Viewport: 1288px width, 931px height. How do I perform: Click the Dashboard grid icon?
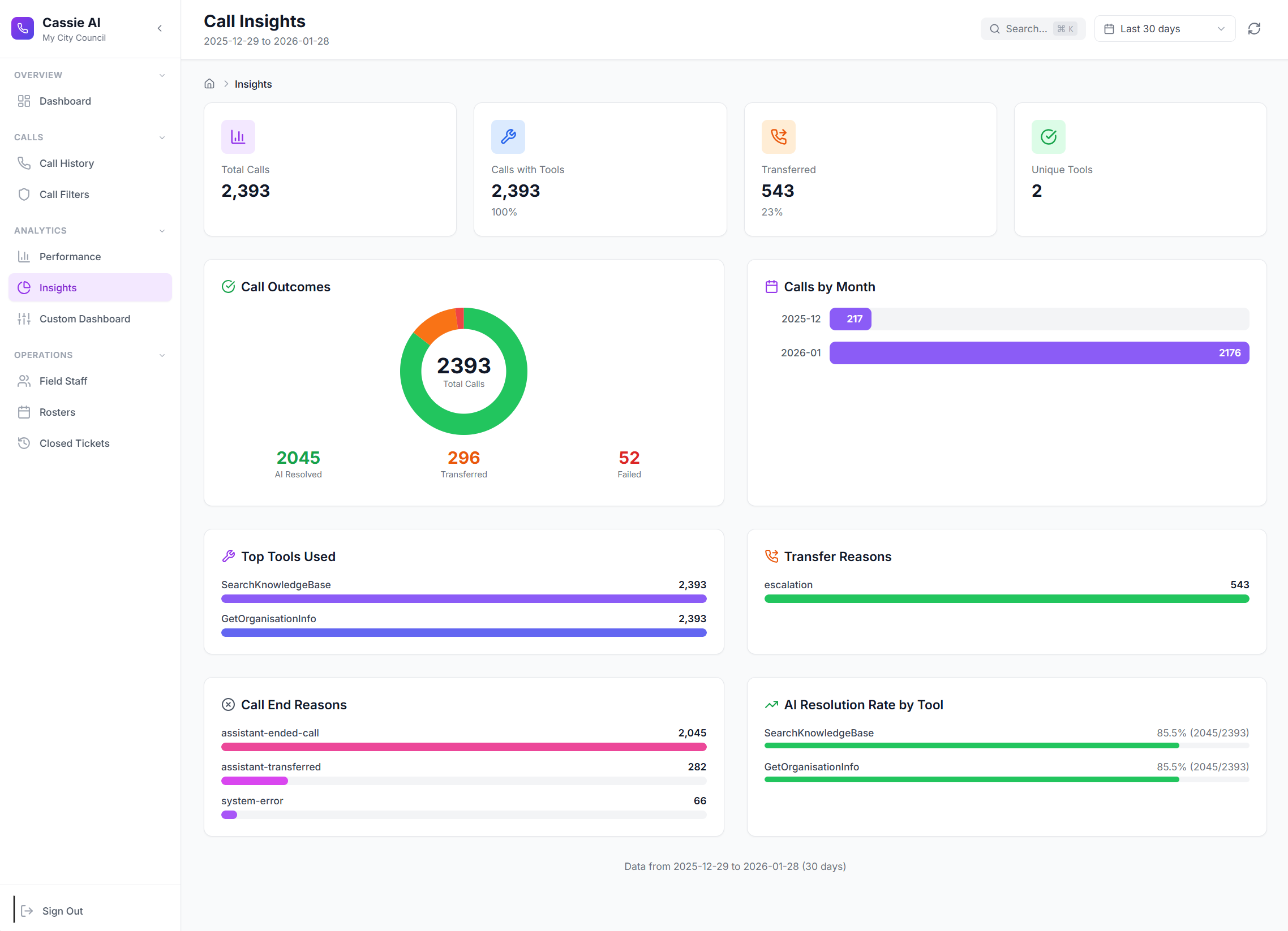pyautogui.click(x=24, y=101)
